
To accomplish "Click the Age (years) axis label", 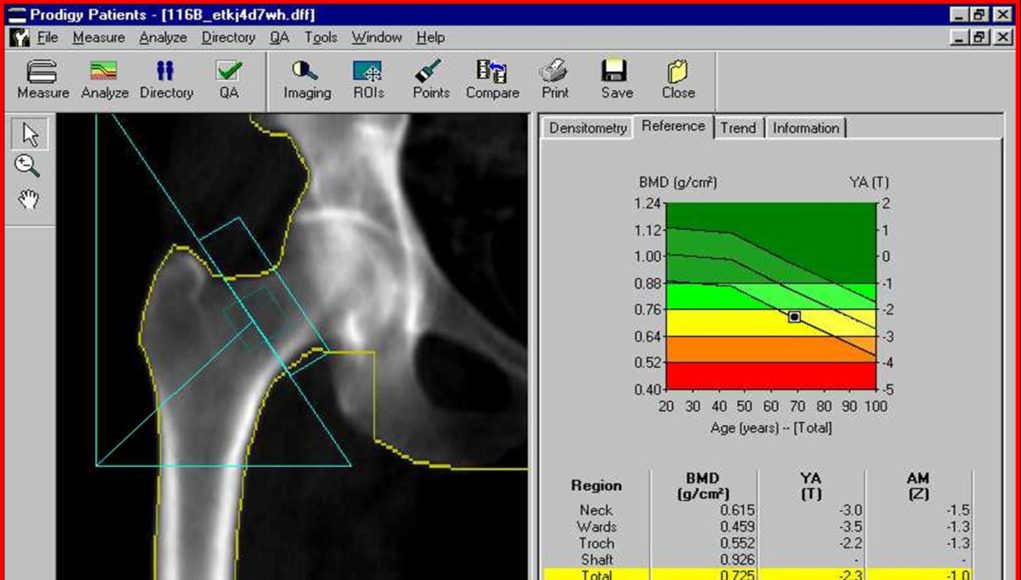I will pyautogui.click(x=770, y=428).
